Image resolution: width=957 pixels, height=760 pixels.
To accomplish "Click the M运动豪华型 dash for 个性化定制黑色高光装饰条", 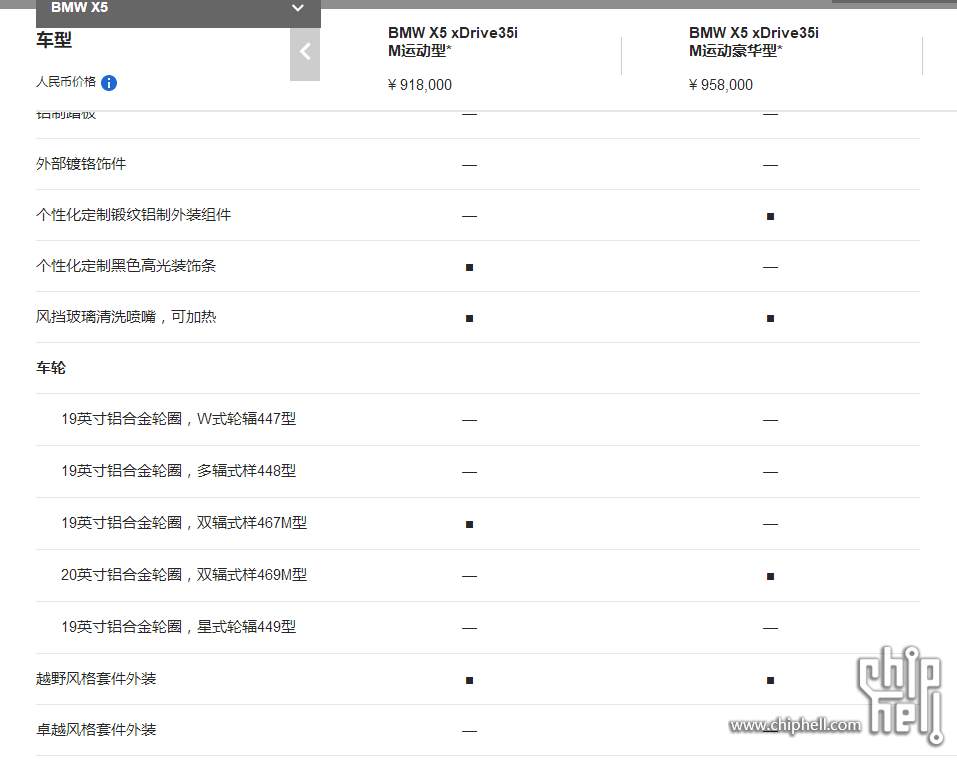I will click(x=770, y=267).
